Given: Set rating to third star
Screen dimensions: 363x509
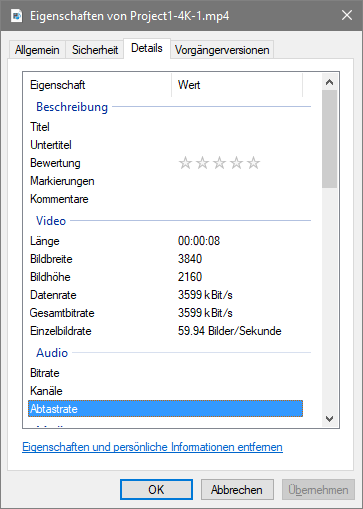Looking at the screenshot, I should tap(219, 163).
